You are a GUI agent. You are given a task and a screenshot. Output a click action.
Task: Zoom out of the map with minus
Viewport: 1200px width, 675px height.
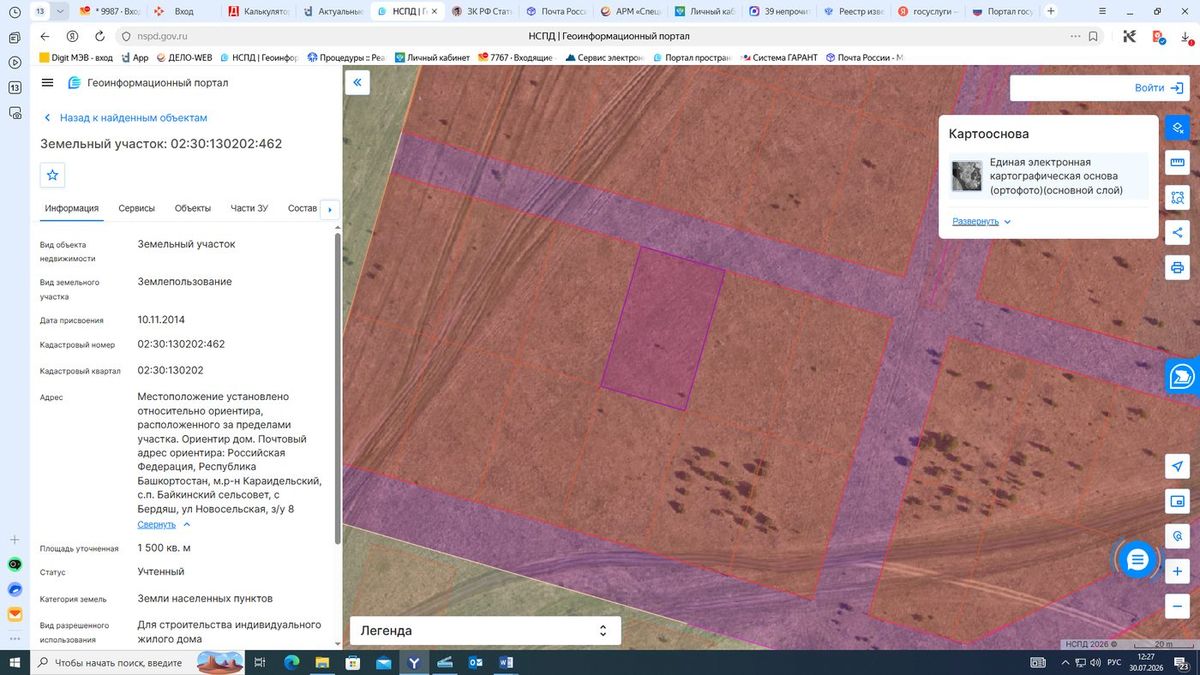(1177, 605)
